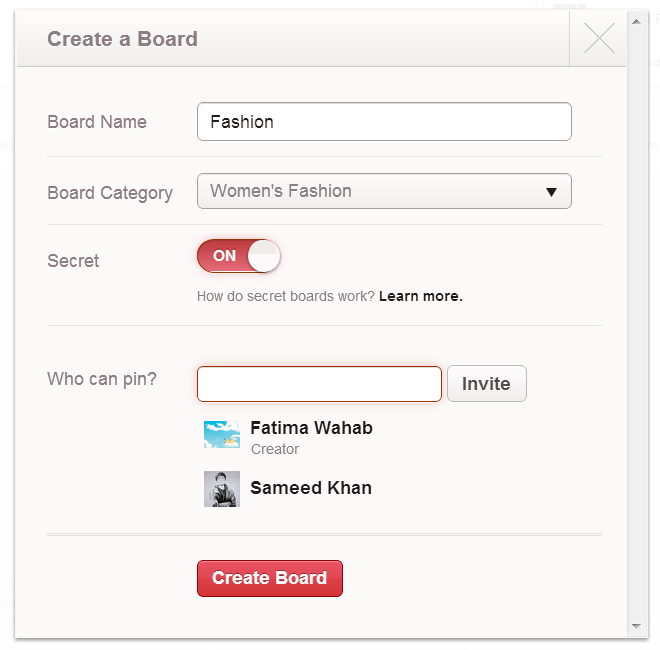Open the Learn more link

click(420, 296)
